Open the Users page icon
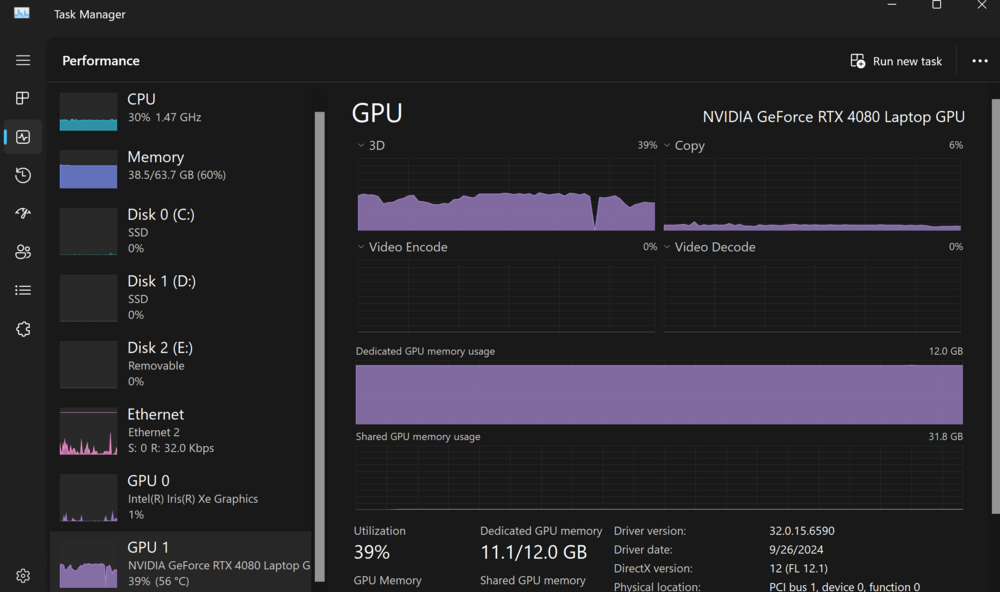This screenshot has height=592, width=1000. pos(23,252)
